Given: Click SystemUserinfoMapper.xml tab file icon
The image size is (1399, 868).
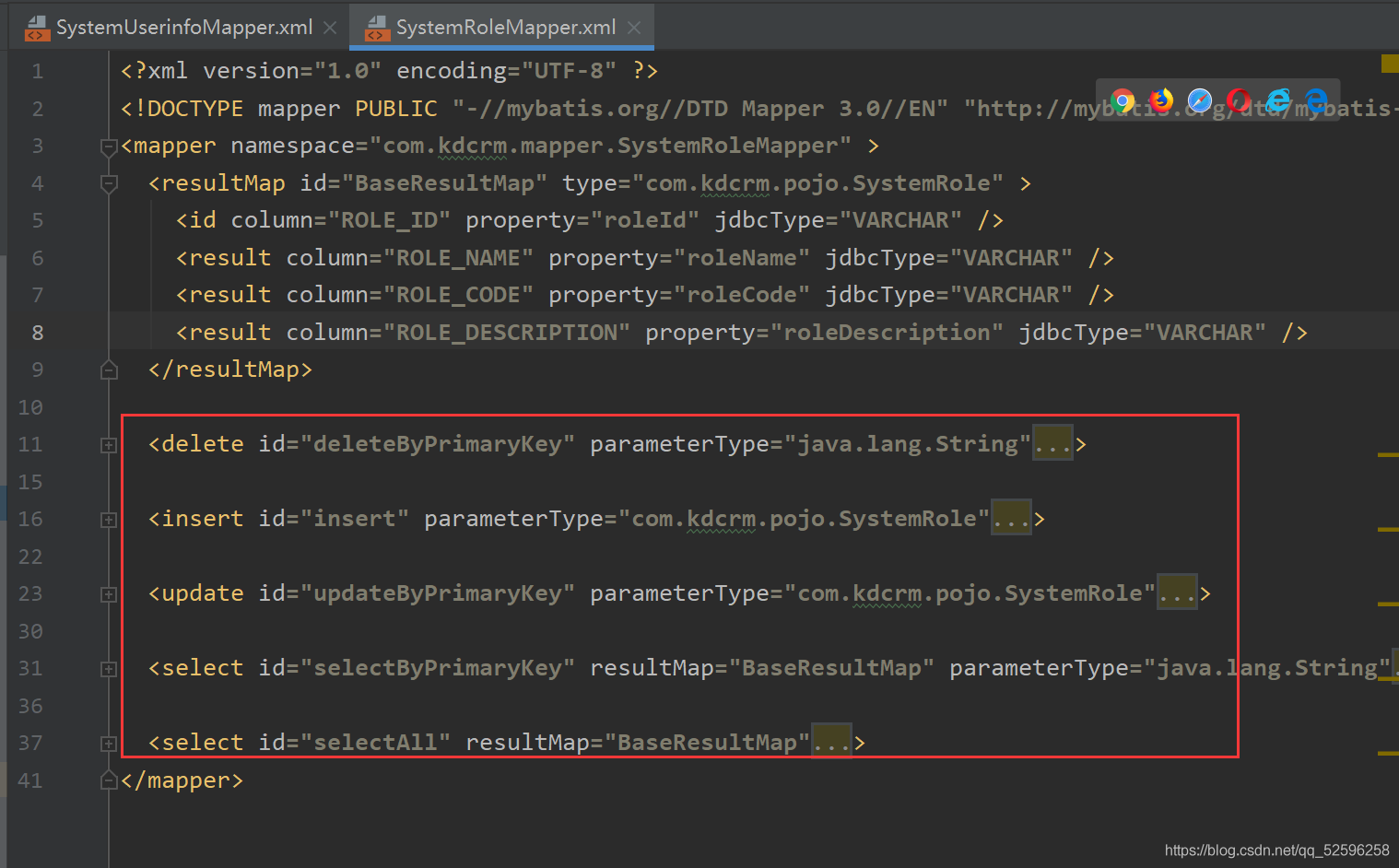Looking at the screenshot, I should click(36, 29).
